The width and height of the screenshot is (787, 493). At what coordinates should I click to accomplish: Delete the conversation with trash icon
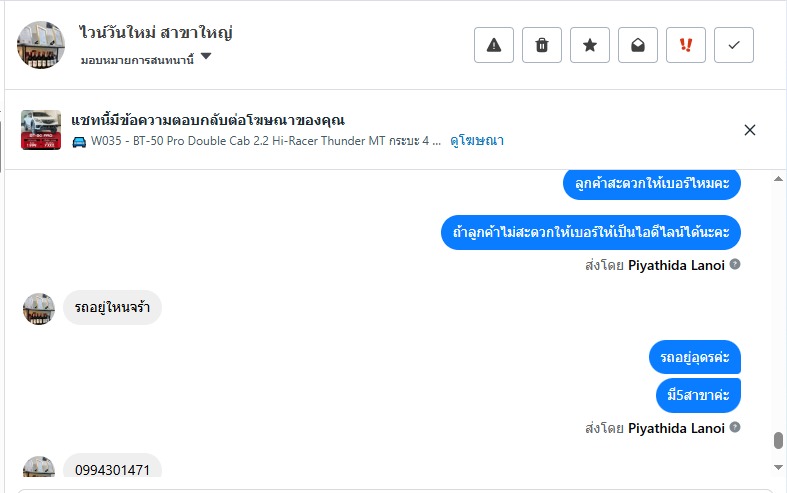[542, 45]
